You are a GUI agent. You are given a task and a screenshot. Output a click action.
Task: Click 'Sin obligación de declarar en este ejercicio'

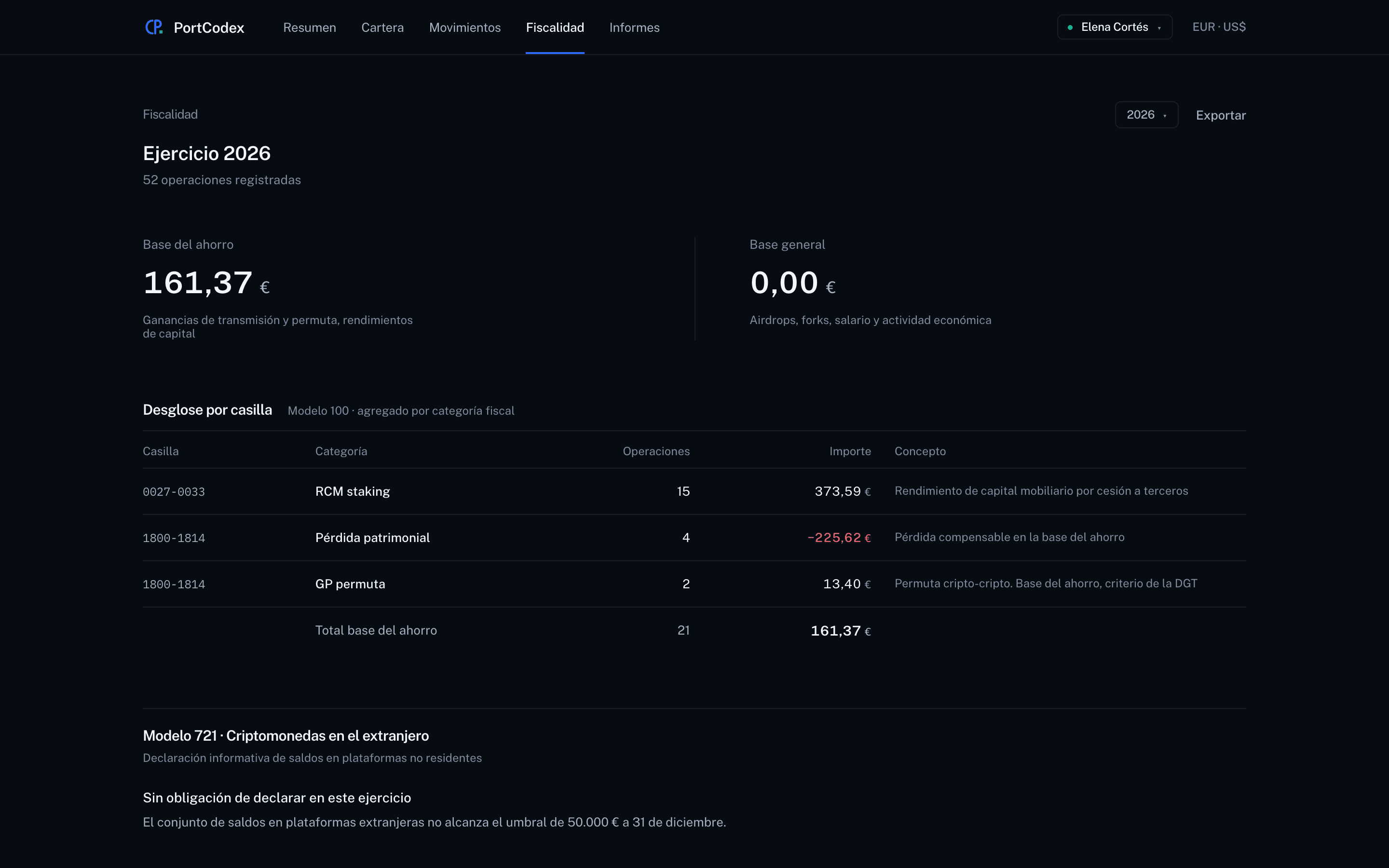tap(277, 798)
